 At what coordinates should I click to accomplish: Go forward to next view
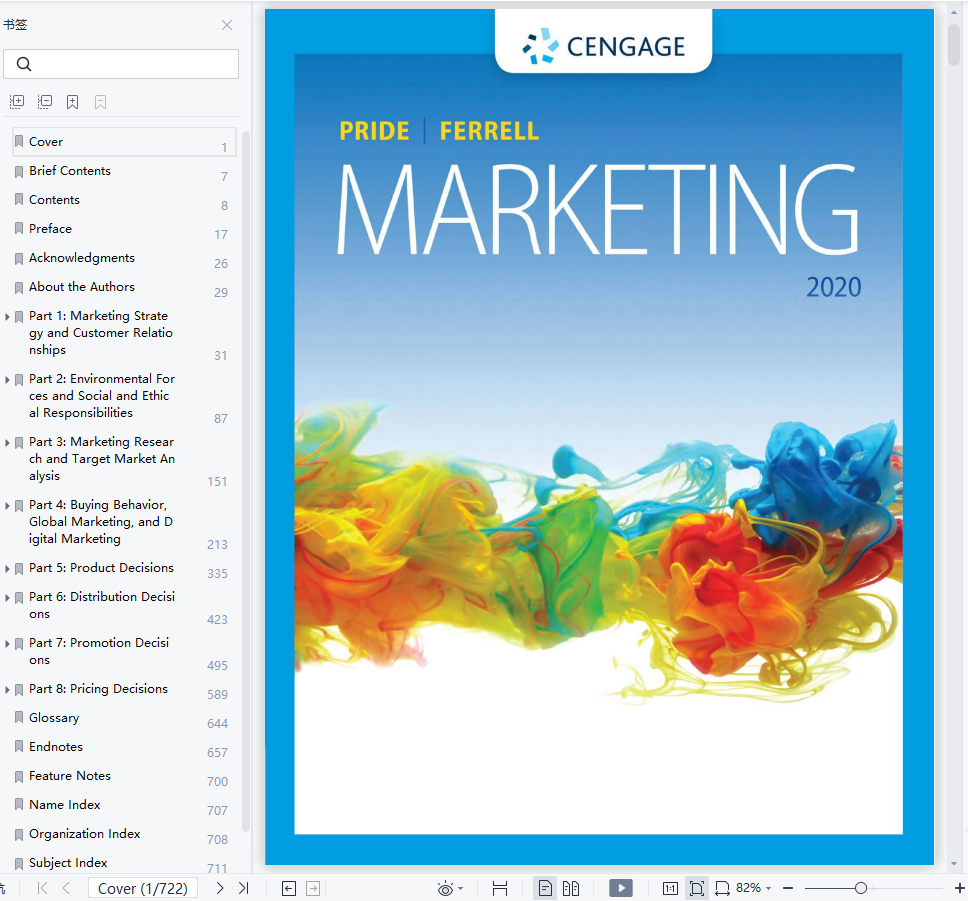[313, 889]
